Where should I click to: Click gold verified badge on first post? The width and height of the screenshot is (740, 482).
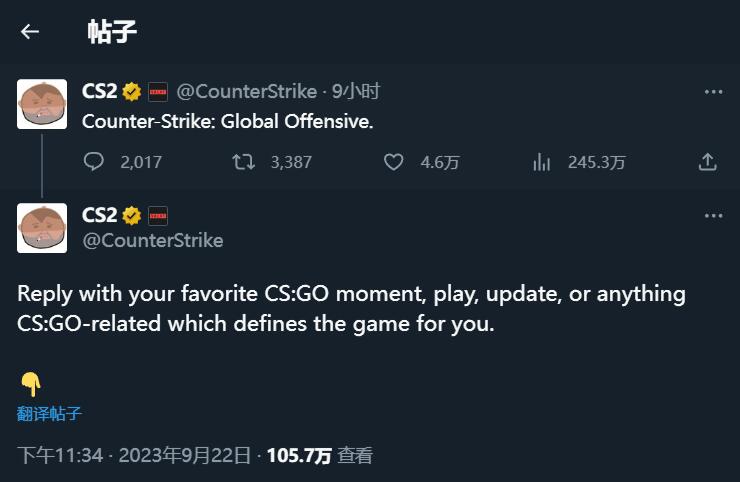pyautogui.click(x=132, y=92)
